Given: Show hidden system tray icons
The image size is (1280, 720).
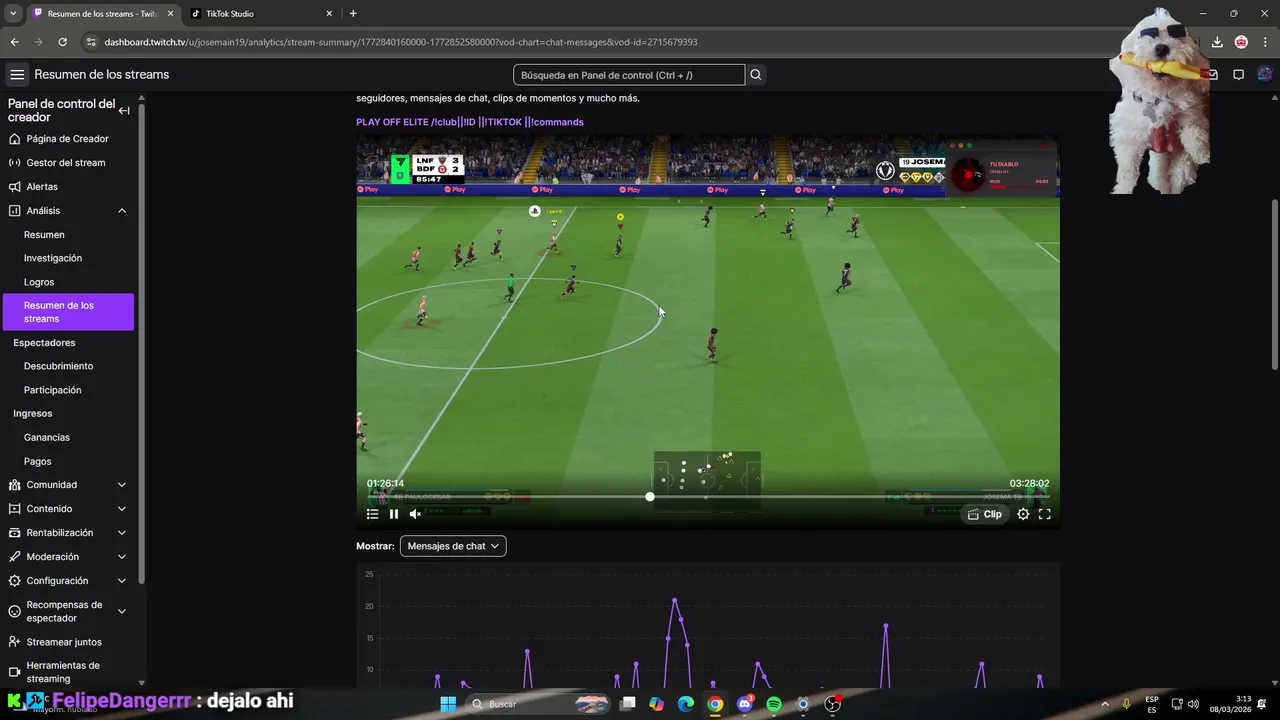Looking at the screenshot, I should pos(1105,704).
